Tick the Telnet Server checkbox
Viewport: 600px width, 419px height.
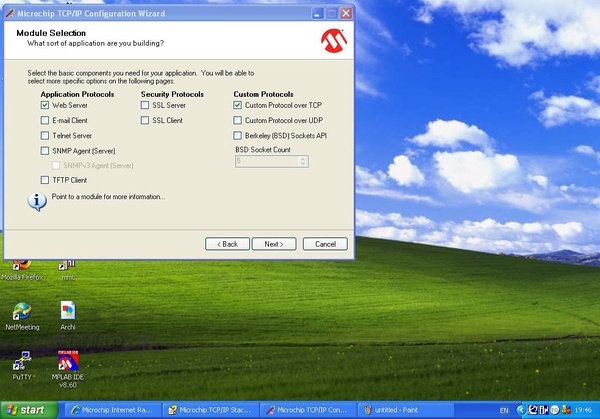click(x=45, y=136)
